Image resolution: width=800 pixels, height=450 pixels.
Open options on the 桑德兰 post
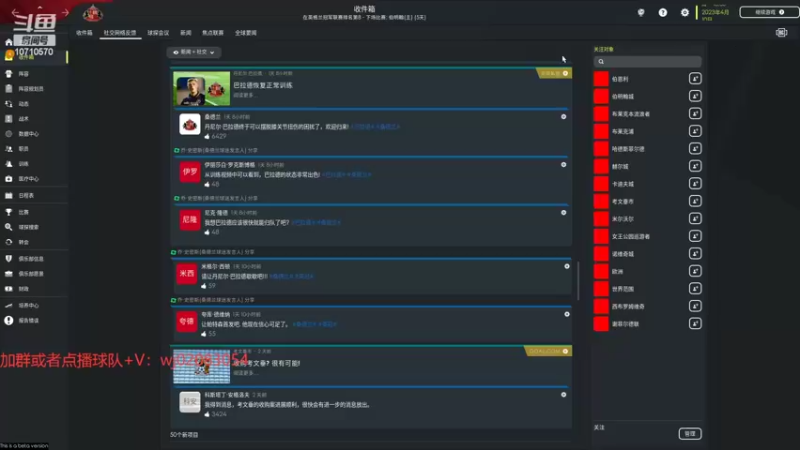pos(563,117)
